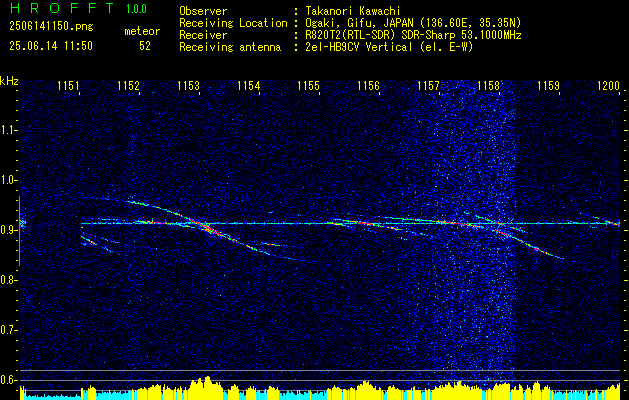Click the noise burst band near 1158
The image size is (629, 400).
click(477, 233)
